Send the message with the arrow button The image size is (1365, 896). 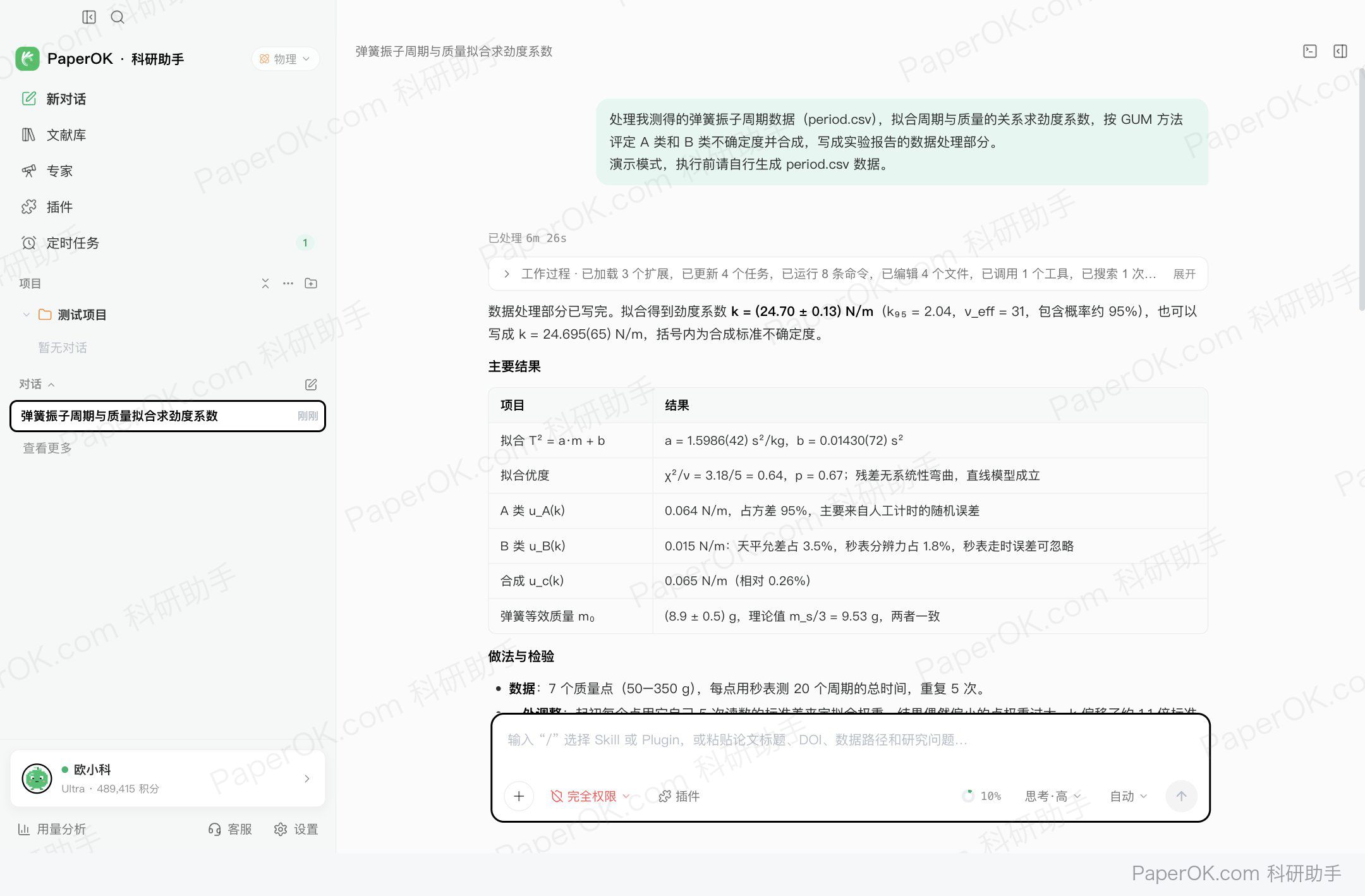(1181, 796)
